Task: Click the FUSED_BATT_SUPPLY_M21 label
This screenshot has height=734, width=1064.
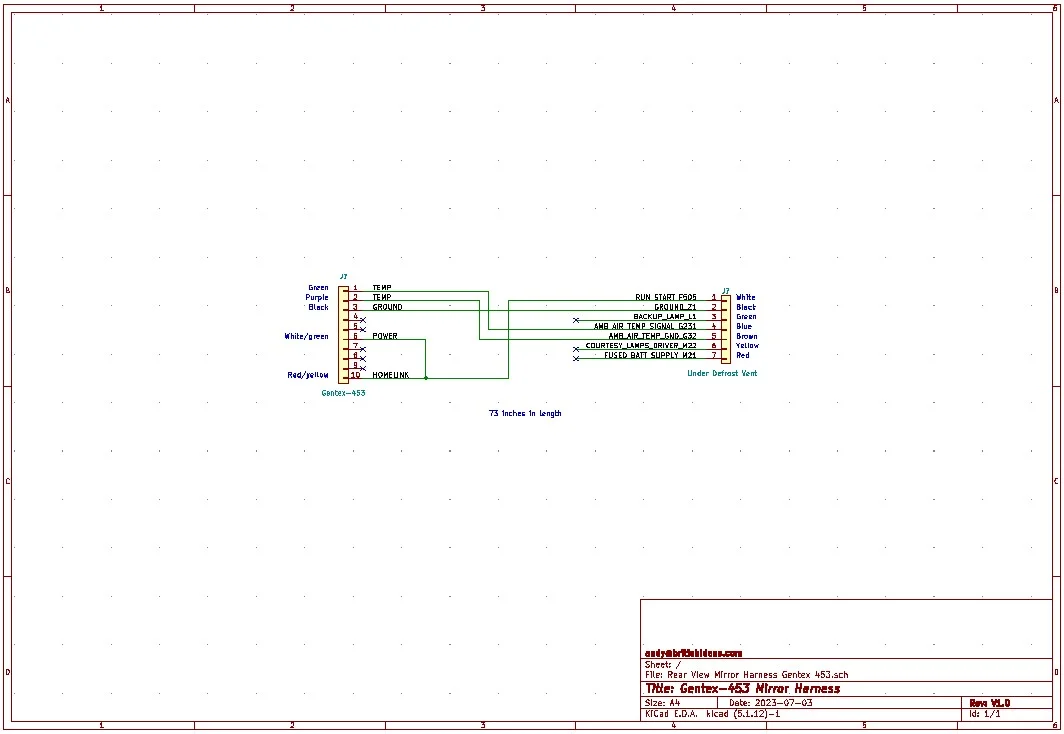Action: click(650, 355)
